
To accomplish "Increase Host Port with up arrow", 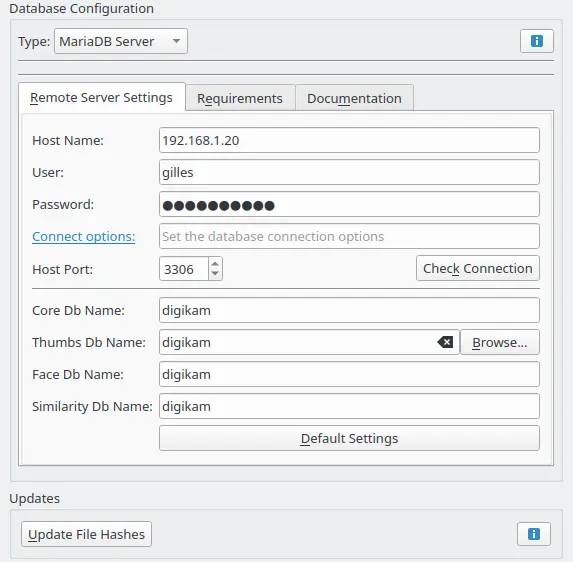I will 215,264.
